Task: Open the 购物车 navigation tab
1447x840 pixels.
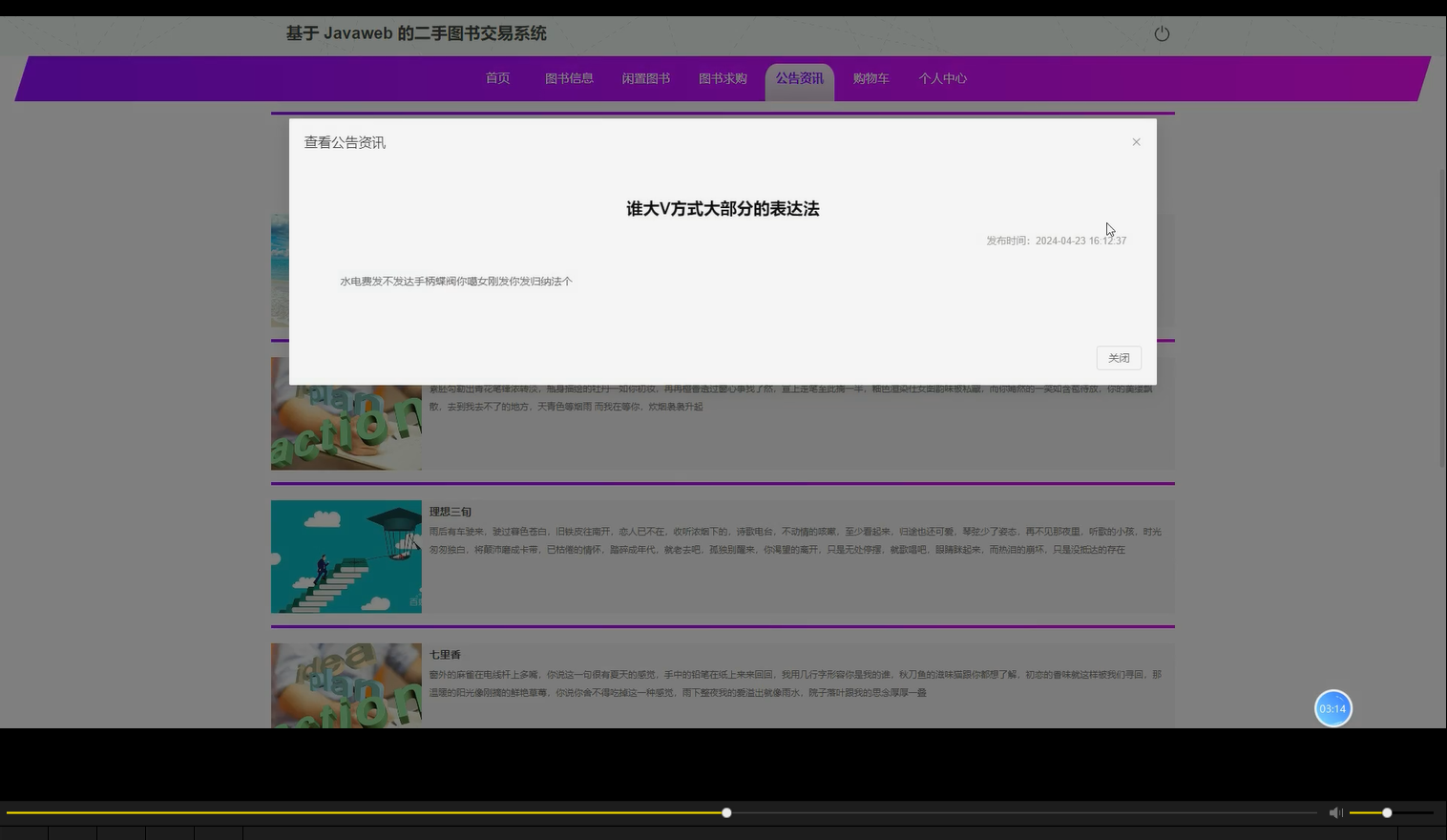Action: 870,78
